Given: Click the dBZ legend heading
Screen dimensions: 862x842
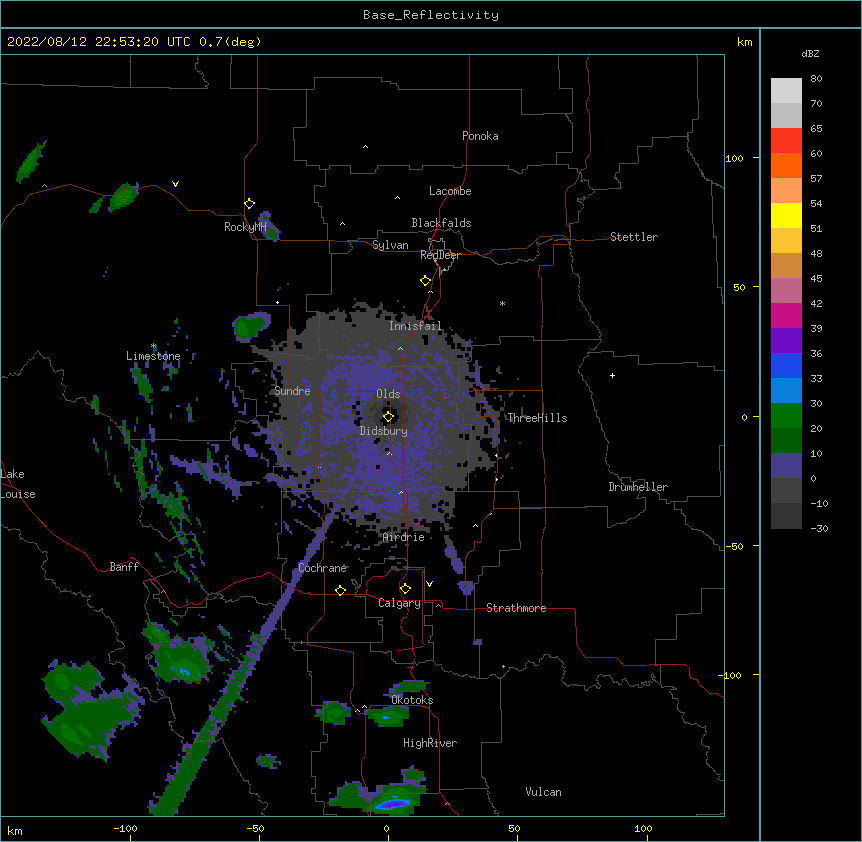Looking at the screenshot, I should [x=810, y=53].
